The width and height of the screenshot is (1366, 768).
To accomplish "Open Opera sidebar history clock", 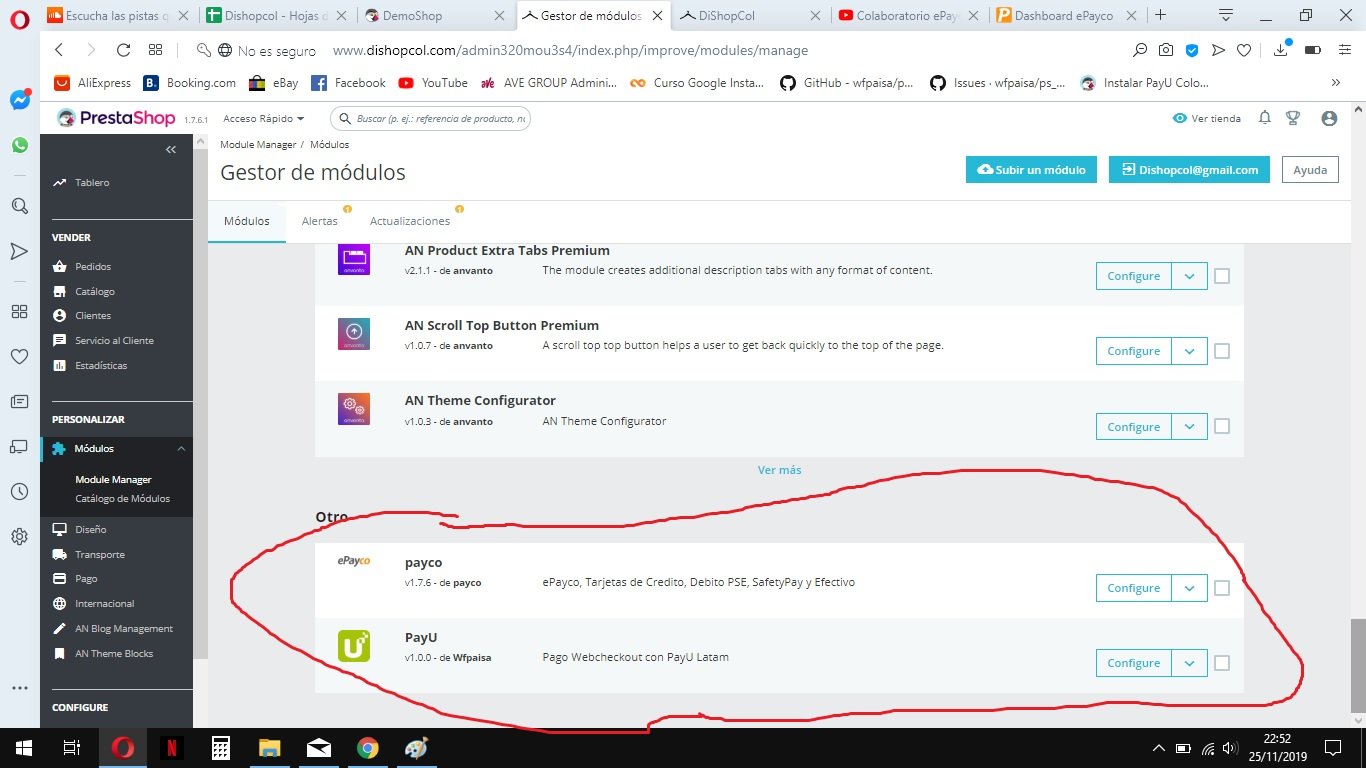I will click(x=19, y=491).
